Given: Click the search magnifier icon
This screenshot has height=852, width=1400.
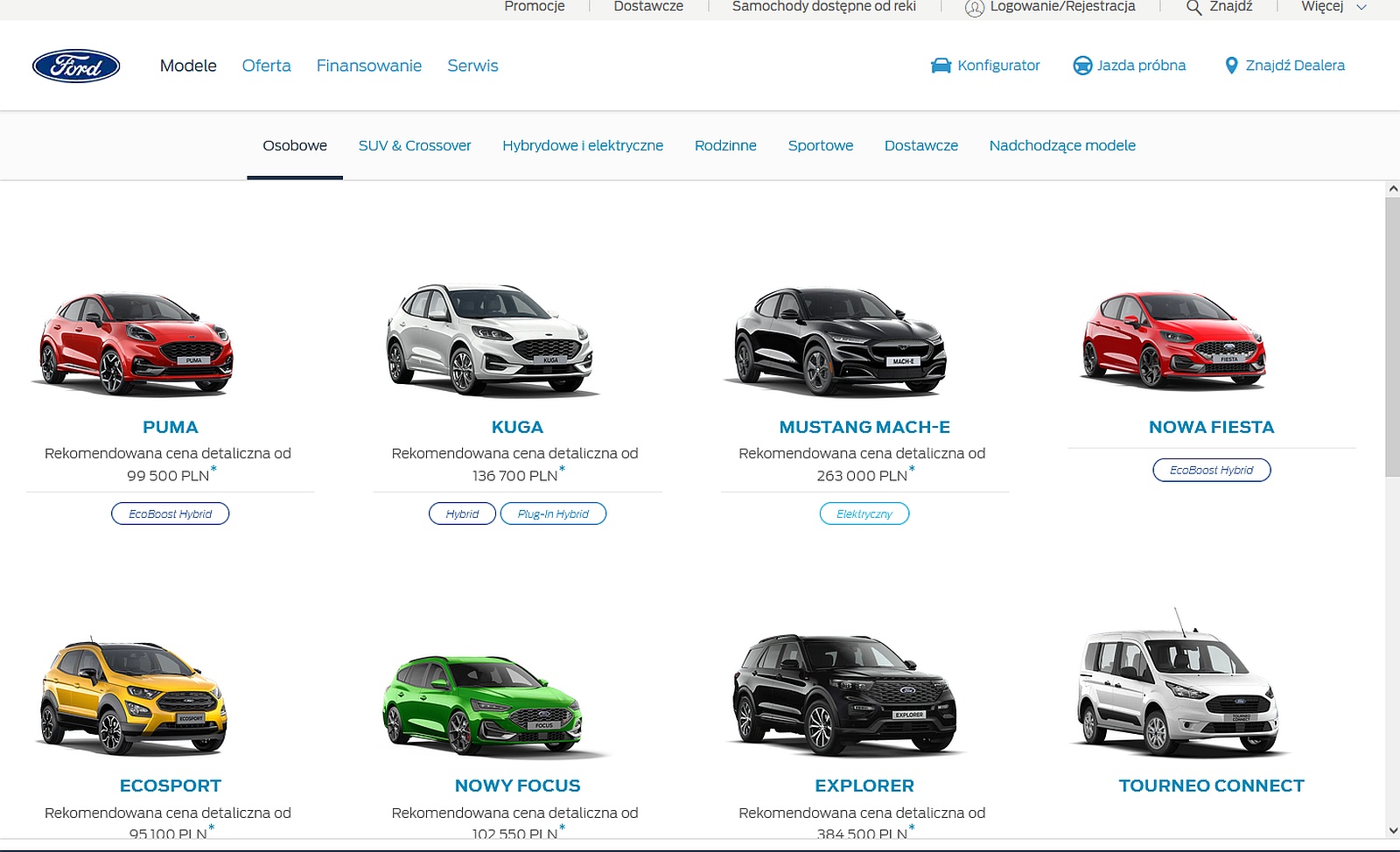Looking at the screenshot, I should coord(1193,8).
